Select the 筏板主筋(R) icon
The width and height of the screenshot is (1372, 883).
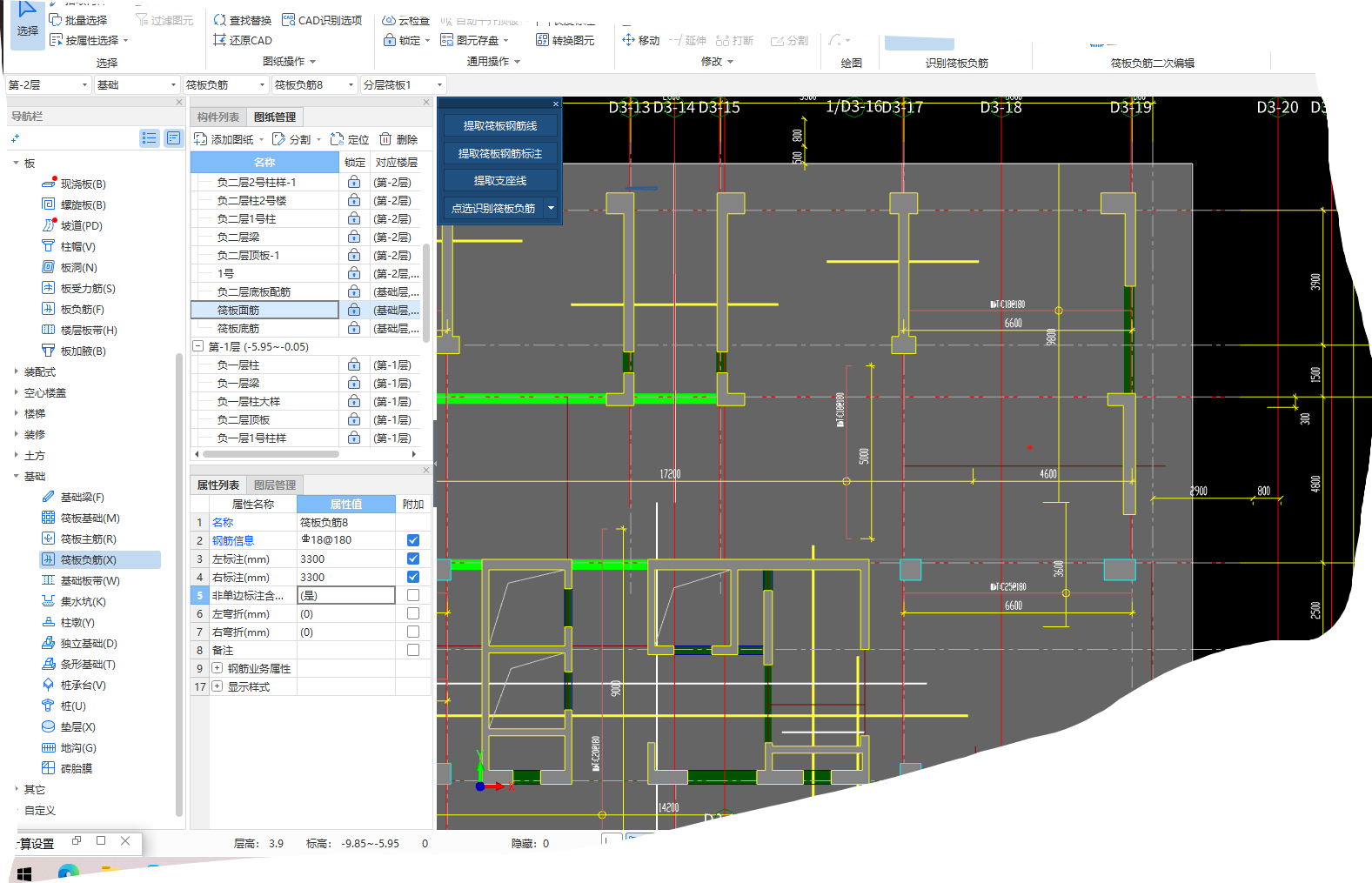click(48, 538)
